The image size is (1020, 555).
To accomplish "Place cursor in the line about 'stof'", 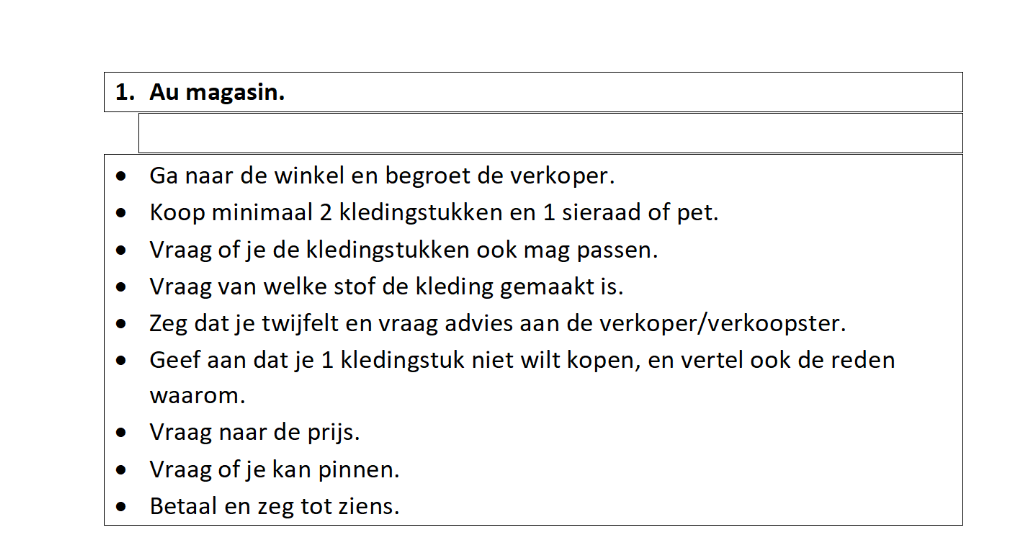I will 386,287.
